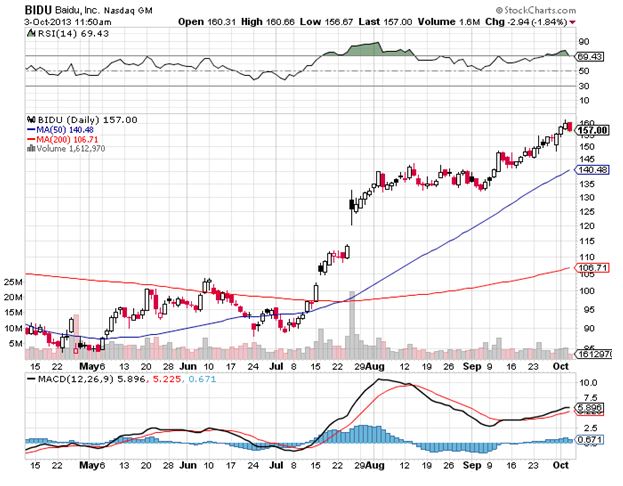Click the 'Nasdaq GM' exchange label
Viewport: 623px width, 486px height.
tap(128, 11)
